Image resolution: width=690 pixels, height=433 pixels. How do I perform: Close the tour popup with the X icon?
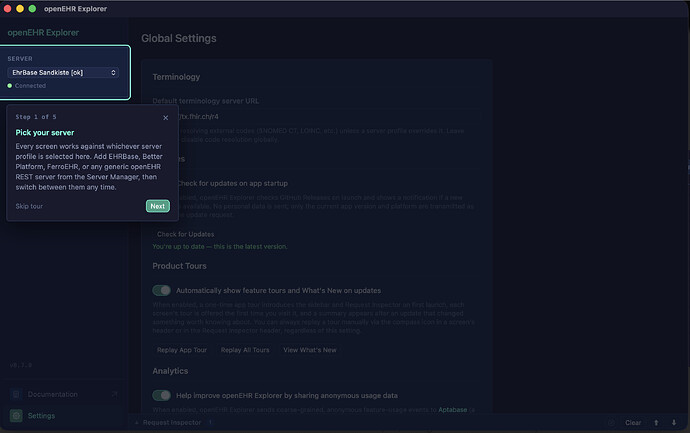point(165,117)
